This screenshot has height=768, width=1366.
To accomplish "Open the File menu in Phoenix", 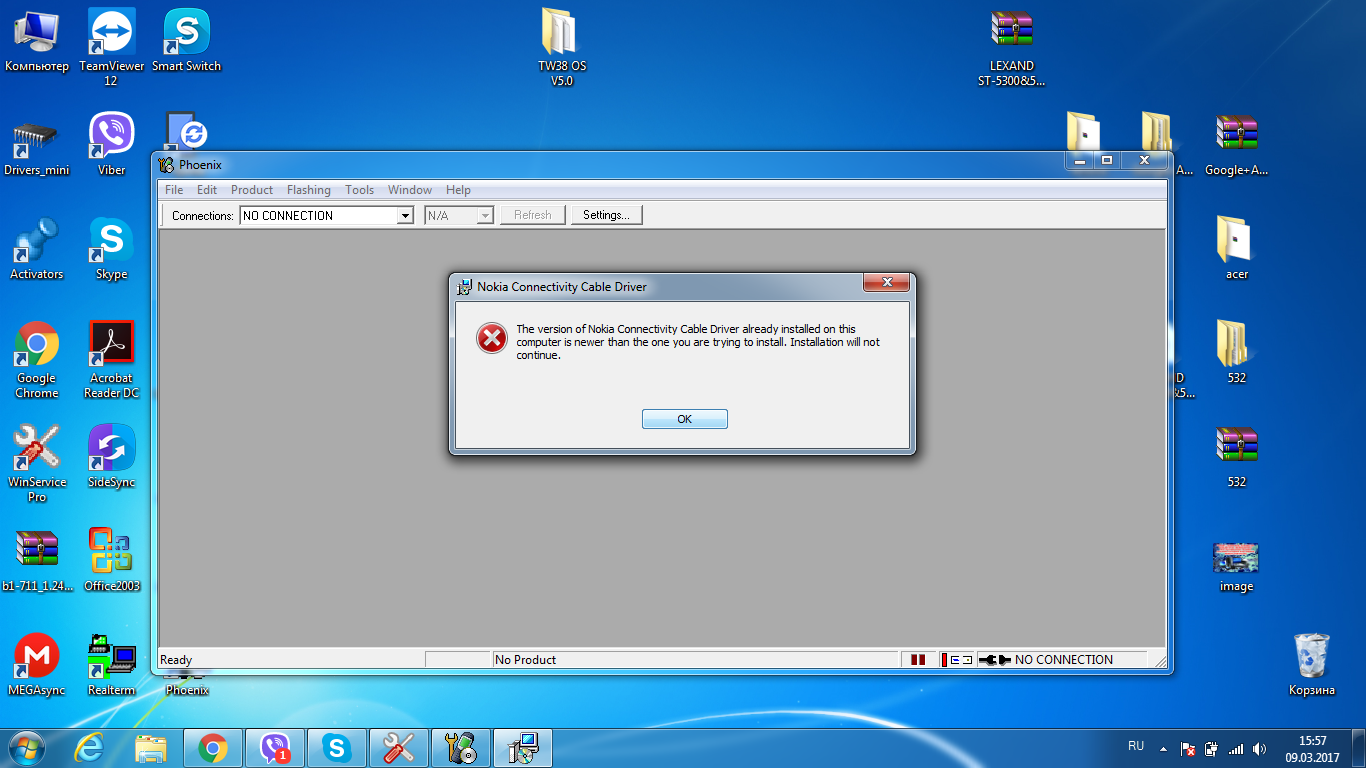I will click(174, 190).
